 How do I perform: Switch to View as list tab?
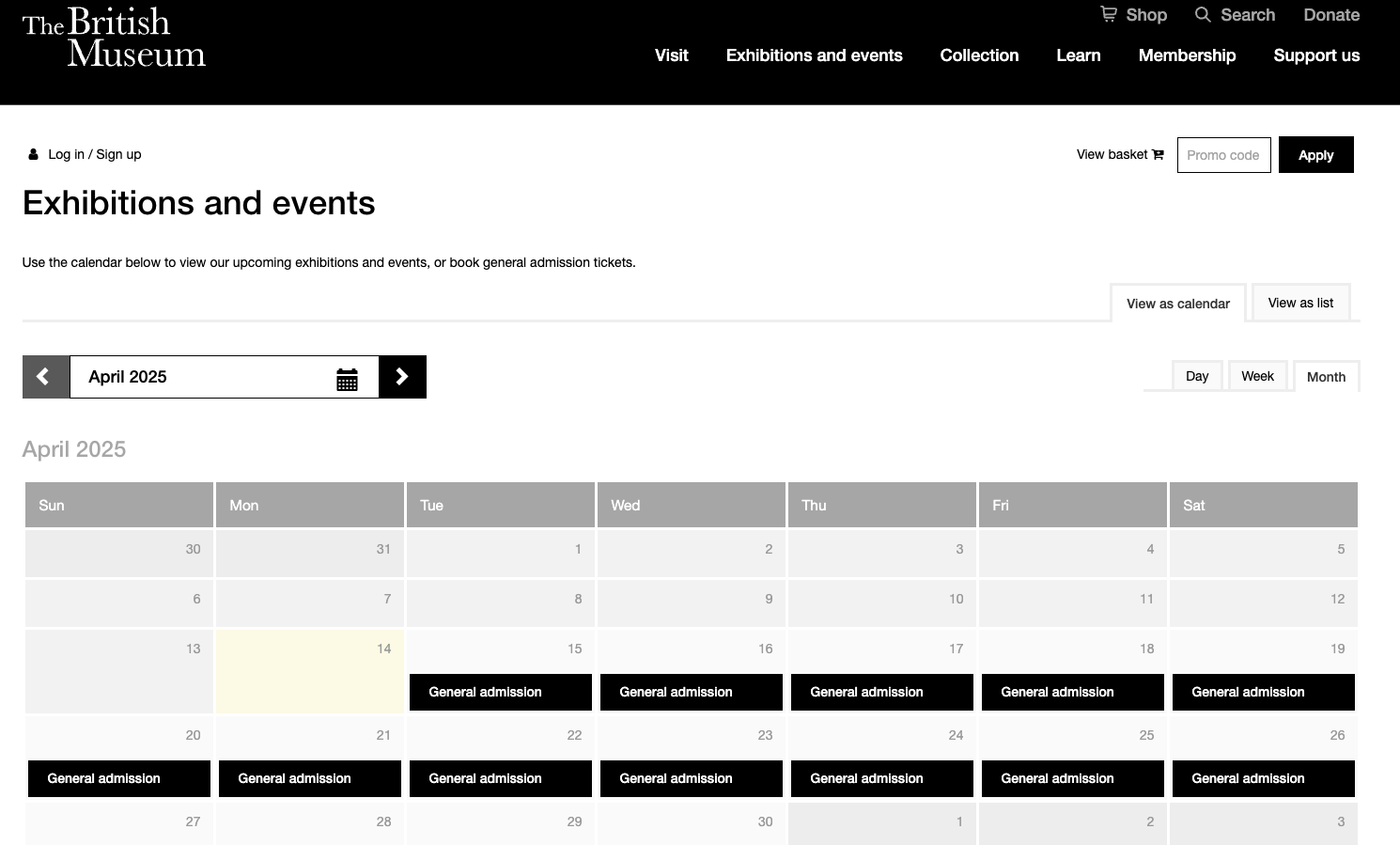tap(1300, 303)
